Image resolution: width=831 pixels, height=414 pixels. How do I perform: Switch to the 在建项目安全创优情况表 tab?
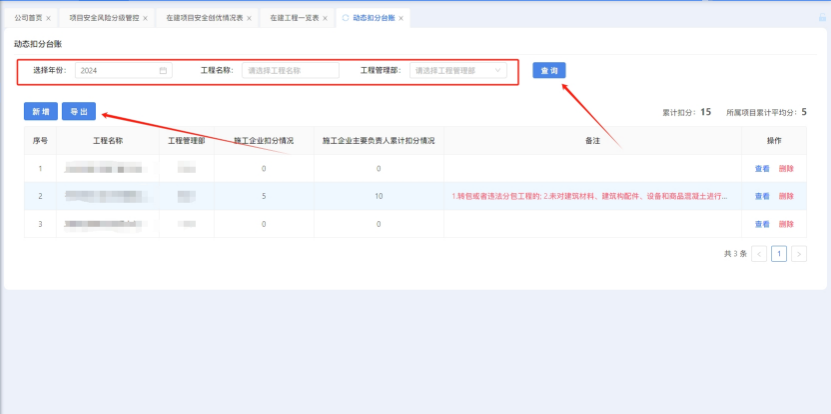point(203,18)
